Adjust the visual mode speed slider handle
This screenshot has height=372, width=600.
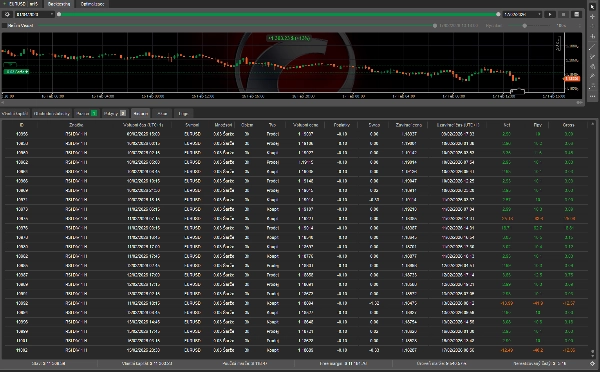525,26
